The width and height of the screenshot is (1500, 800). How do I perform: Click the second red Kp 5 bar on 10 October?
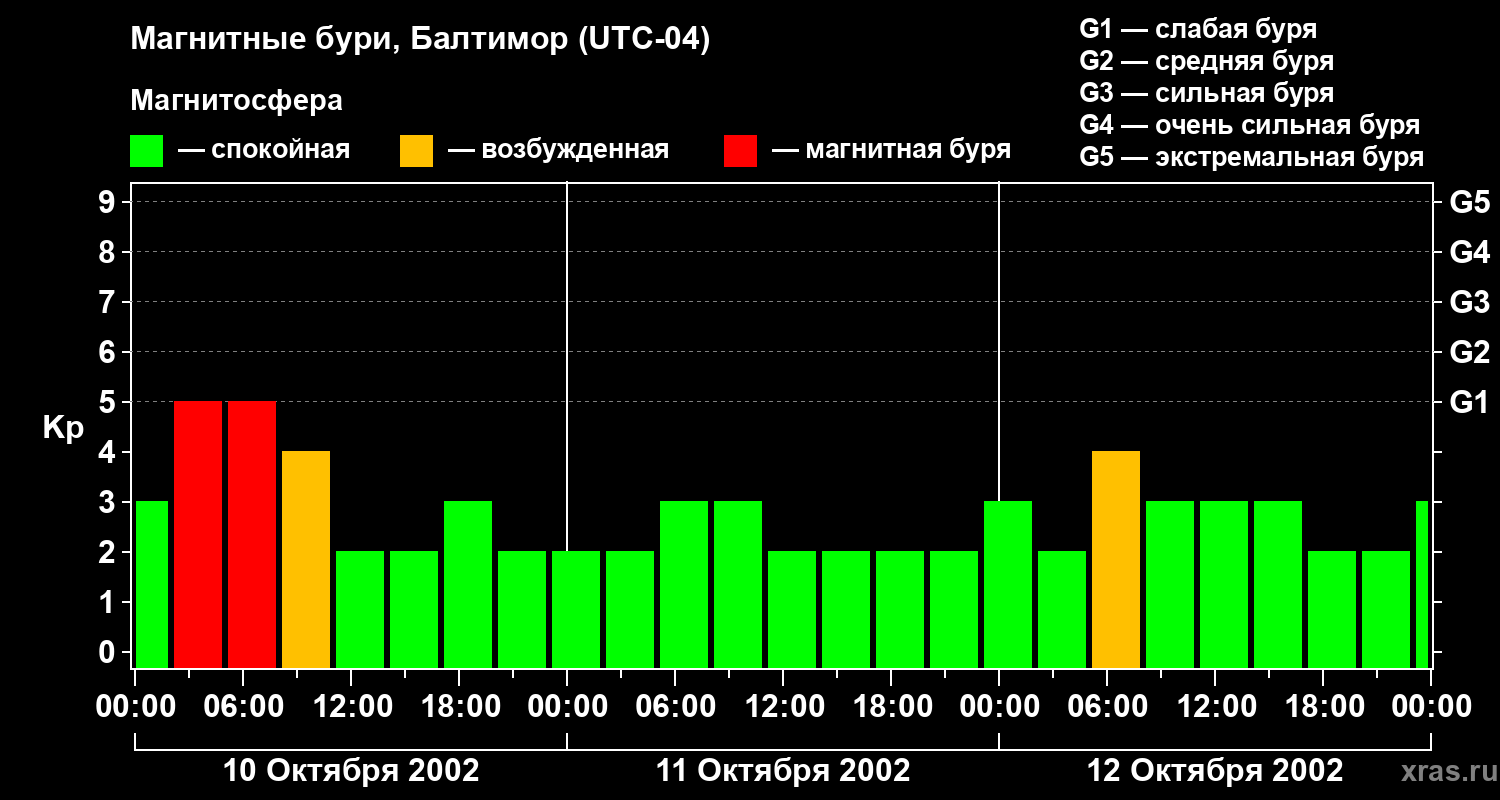pyautogui.click(x=252, y=535)
